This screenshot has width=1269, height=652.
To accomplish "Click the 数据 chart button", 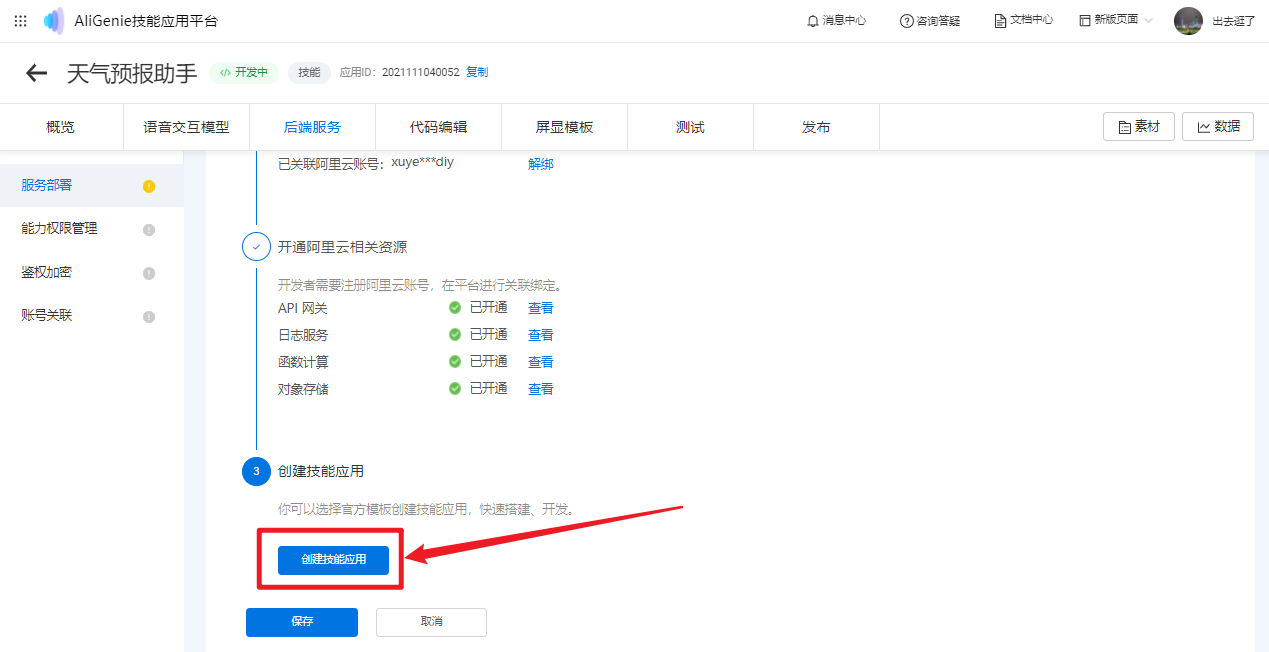I will pos(1218,127).
